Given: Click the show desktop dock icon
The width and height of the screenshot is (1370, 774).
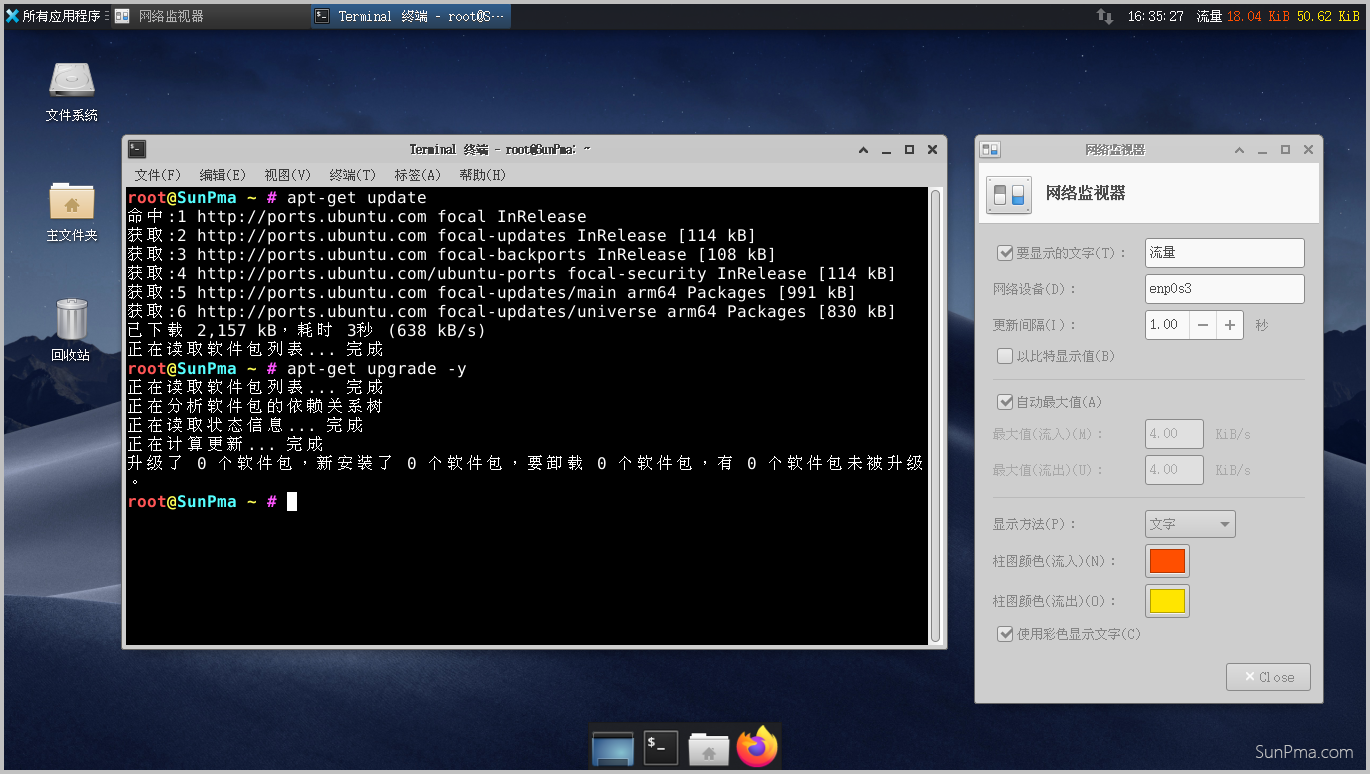Looking at the screenshot, I should [x=612, y=748].
